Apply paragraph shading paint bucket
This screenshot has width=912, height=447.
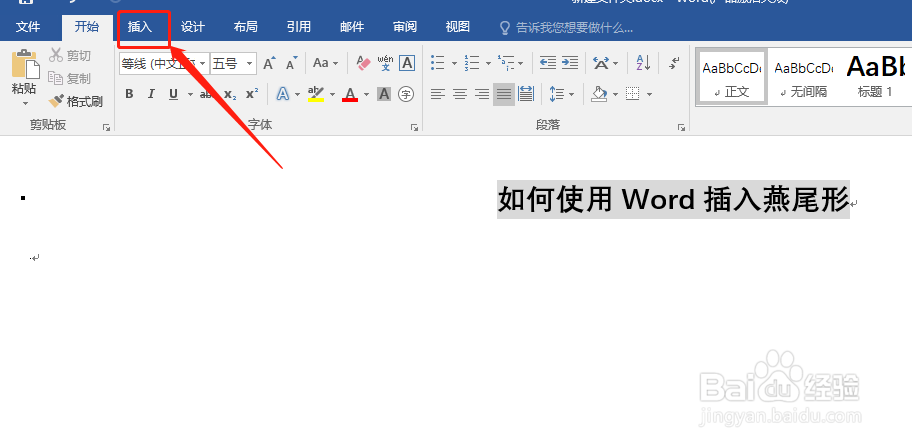[x=599, y=94]
